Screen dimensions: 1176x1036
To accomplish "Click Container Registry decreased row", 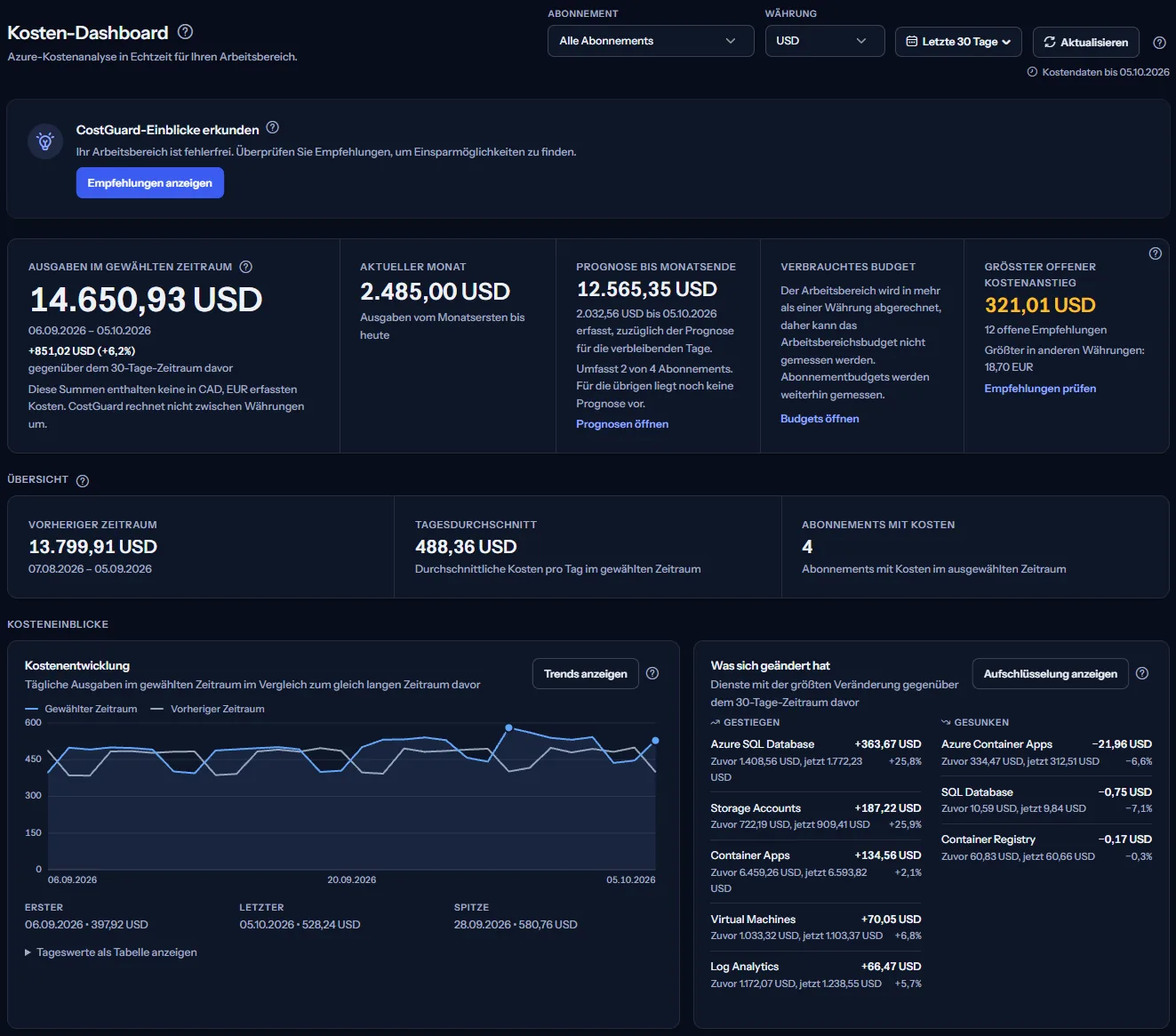I will pyautogui.click(x=1046, y=847).
